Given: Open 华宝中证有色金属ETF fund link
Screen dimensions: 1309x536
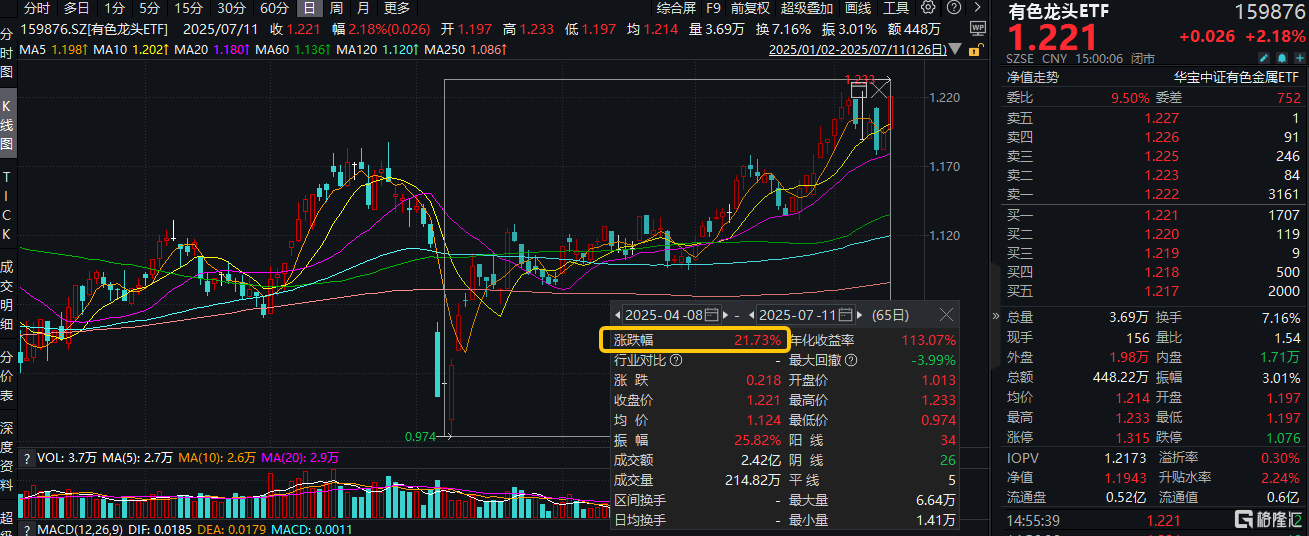Looking at the screenshot, I should point(1237,76).
